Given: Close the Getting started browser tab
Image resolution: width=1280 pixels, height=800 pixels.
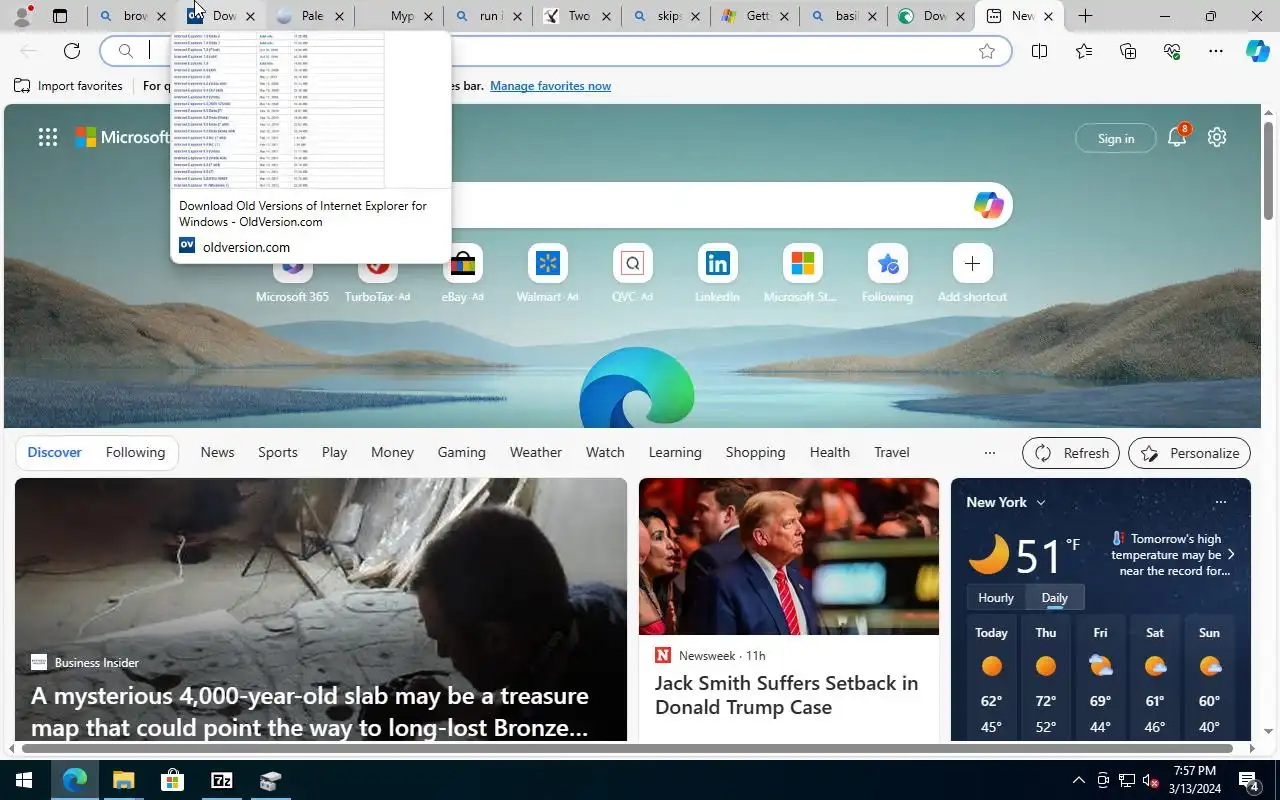Looking at the screenshot, I should pyautogui.click(x=784, y=16).
